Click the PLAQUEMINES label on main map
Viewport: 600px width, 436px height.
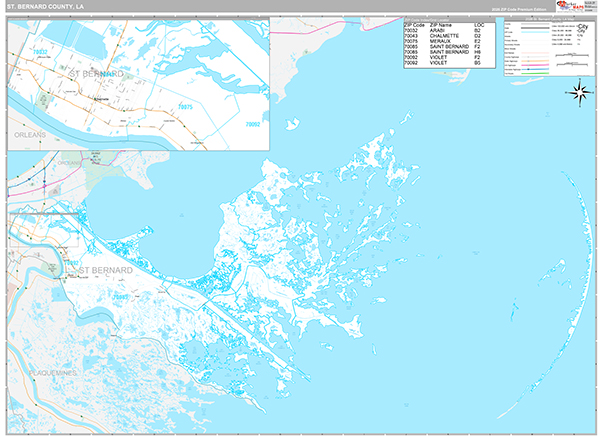click(53, 373)
